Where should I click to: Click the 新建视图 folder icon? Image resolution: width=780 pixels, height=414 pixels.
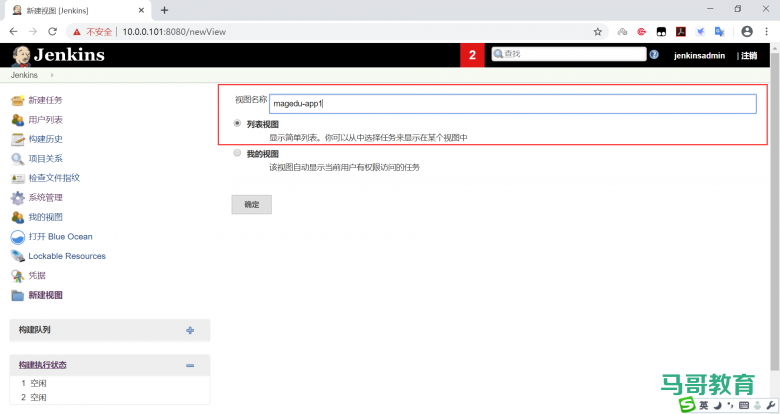point(17,296)
